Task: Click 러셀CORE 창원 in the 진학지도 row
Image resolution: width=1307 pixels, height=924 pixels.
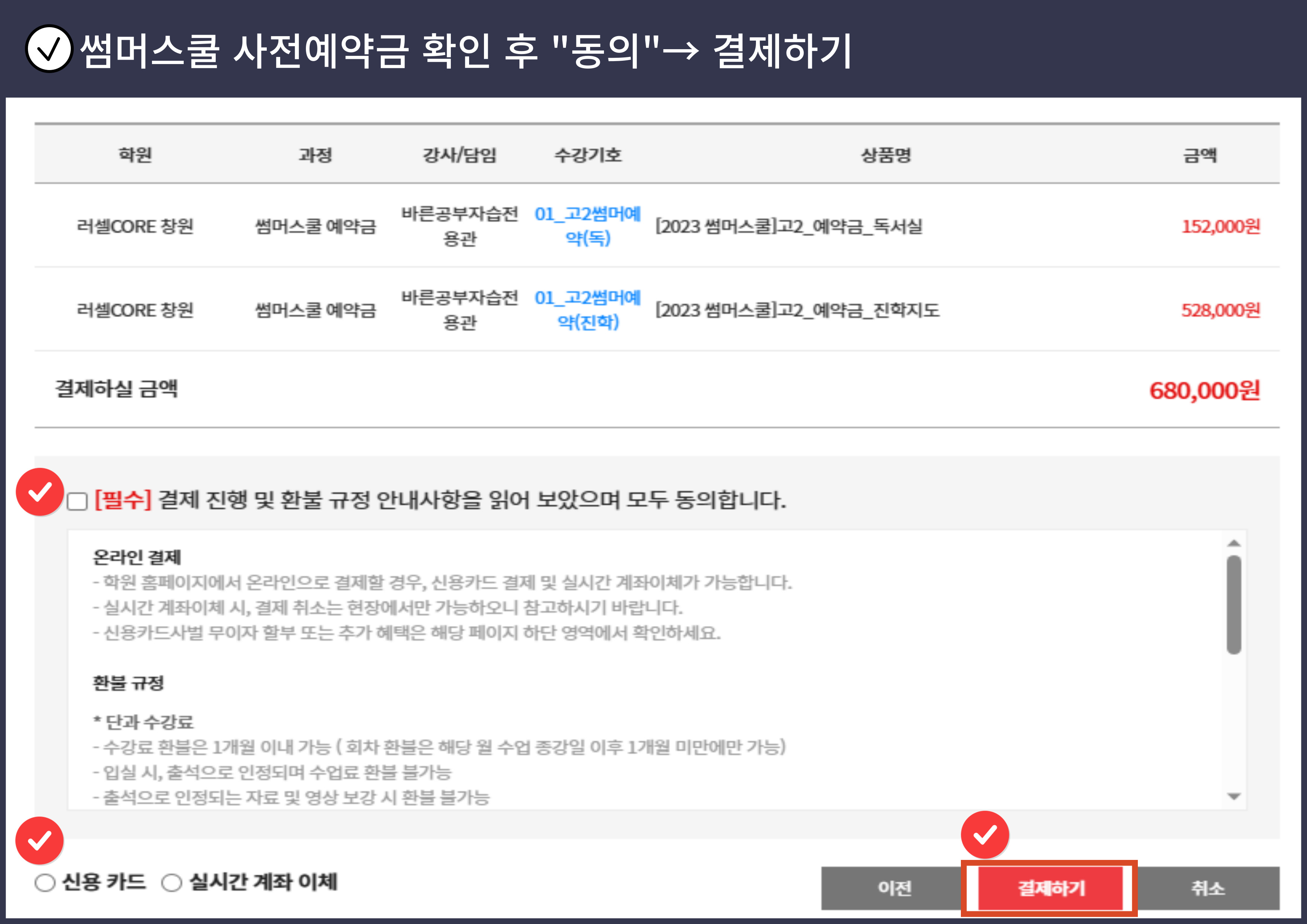Action: pyautogui.click(x=135, y=310)
